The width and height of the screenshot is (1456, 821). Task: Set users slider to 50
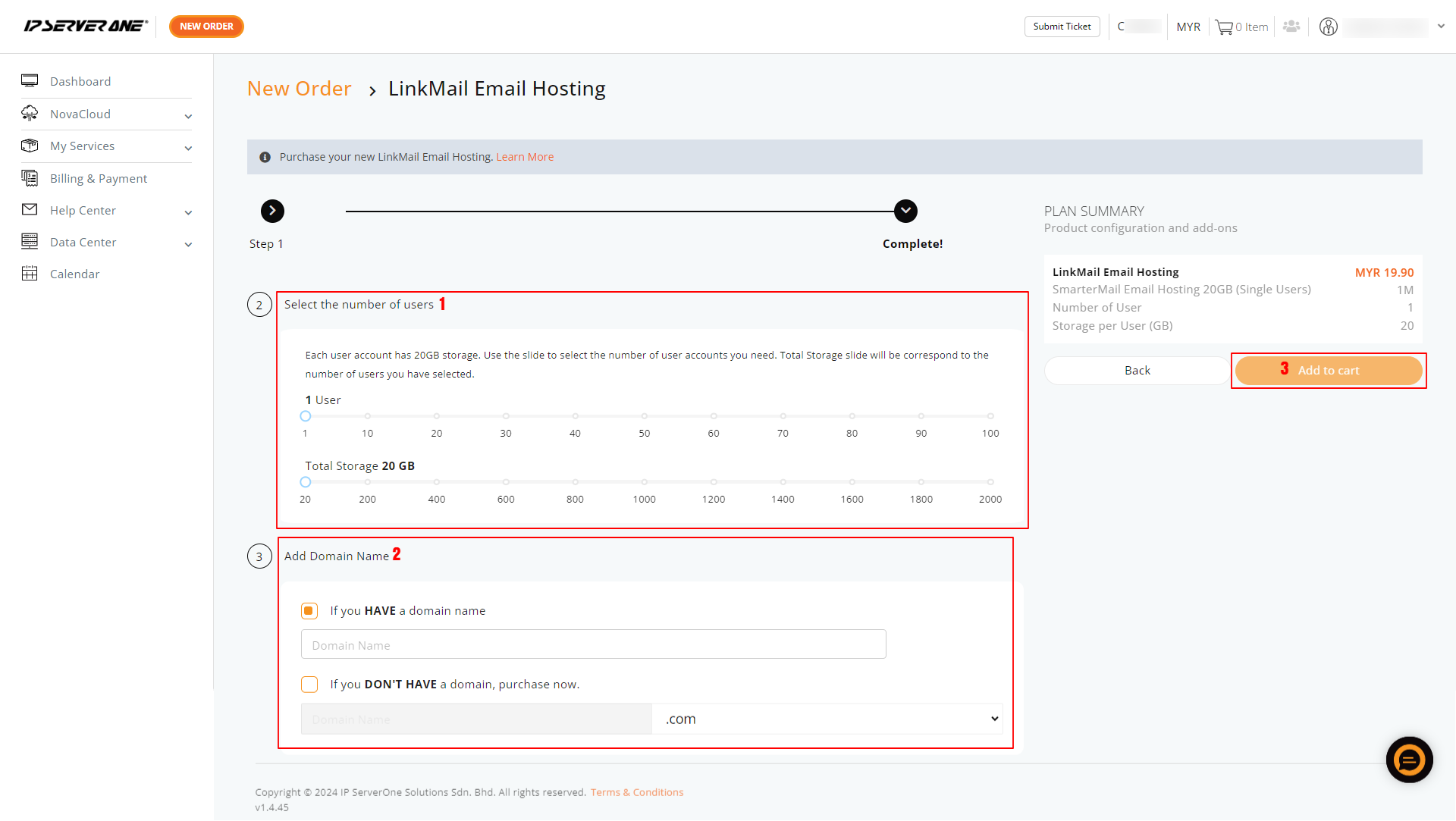(645, 416)
